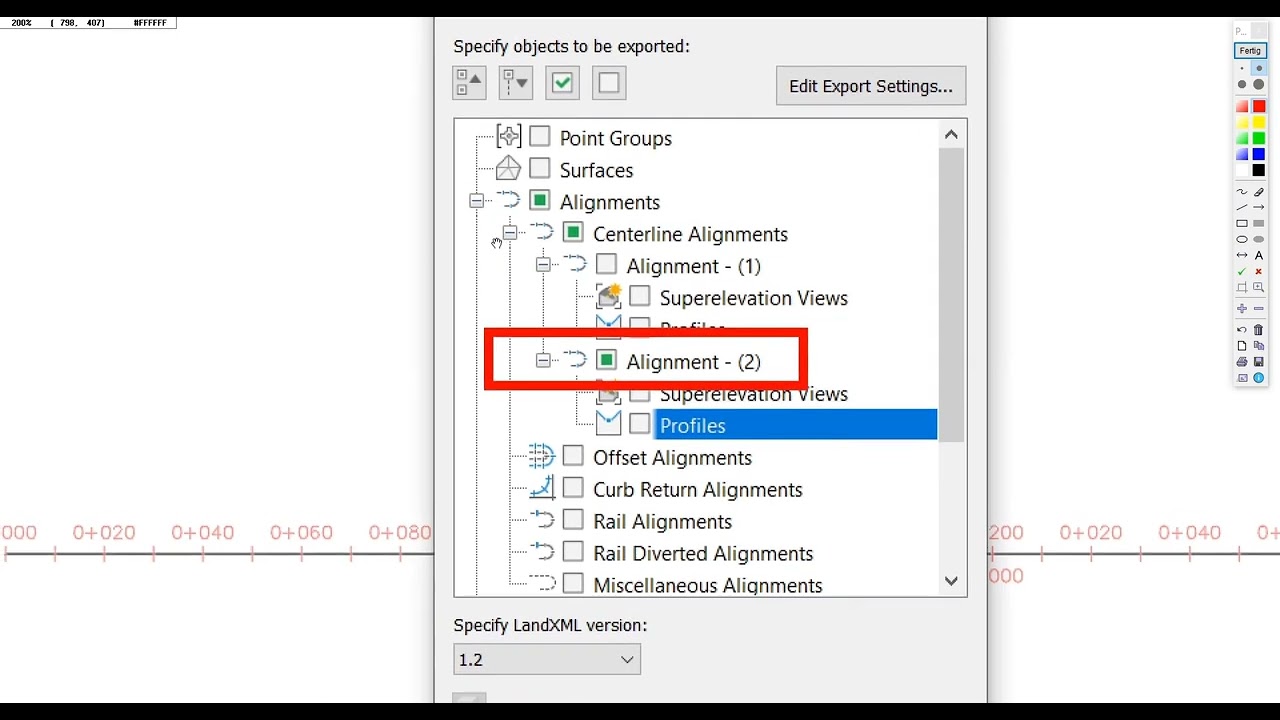Click the Offset Alignments icon
1280x720 pixels.
pos(541,457)
